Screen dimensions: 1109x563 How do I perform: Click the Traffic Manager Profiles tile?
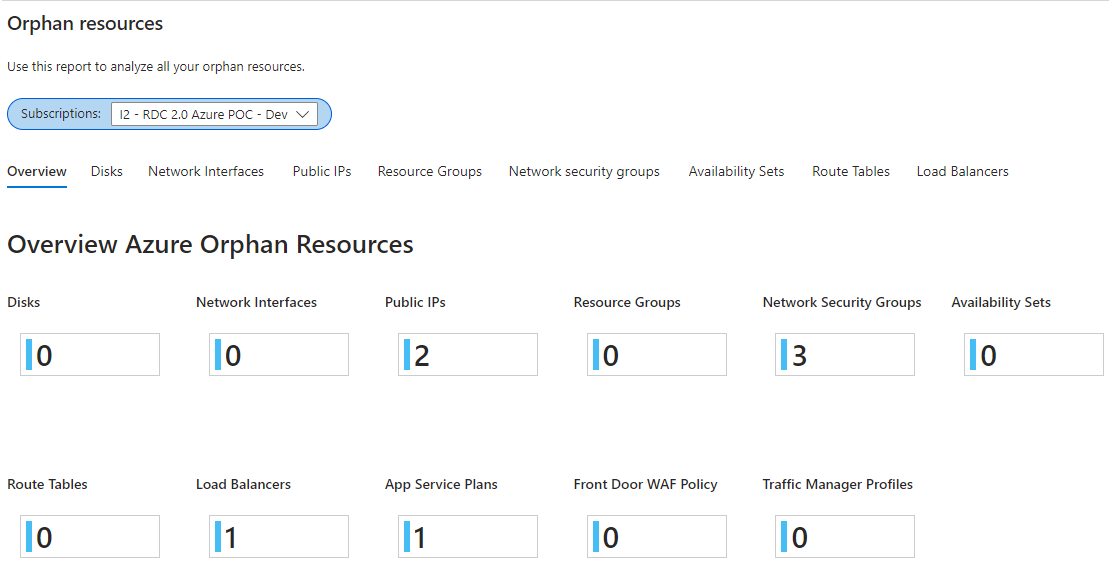pos(844,537)
